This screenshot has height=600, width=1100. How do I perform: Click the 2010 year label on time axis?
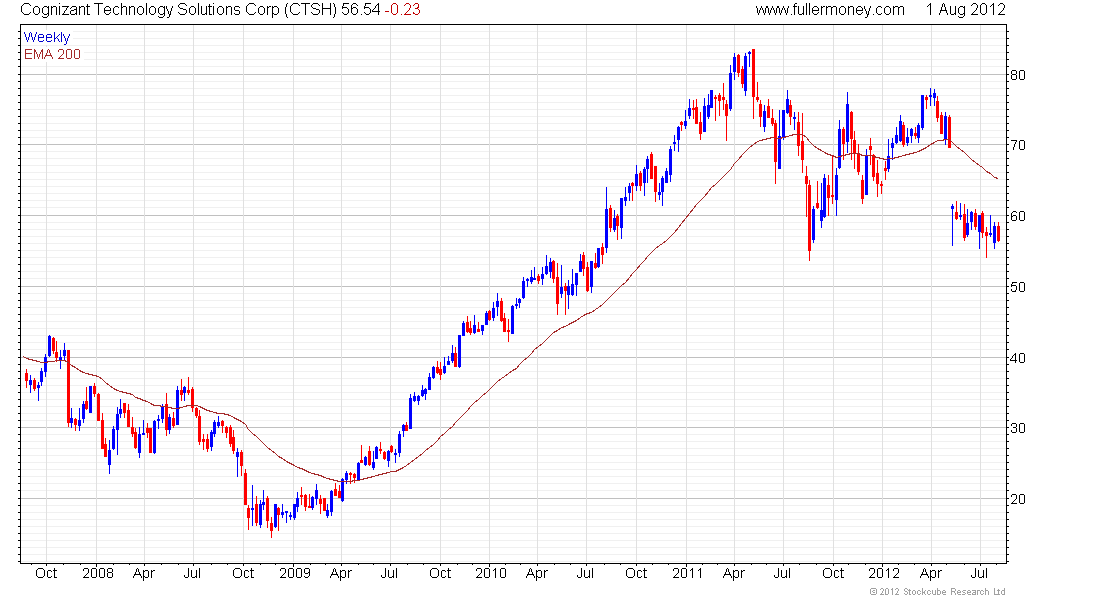pyautogui.click(x=490, y=573)
